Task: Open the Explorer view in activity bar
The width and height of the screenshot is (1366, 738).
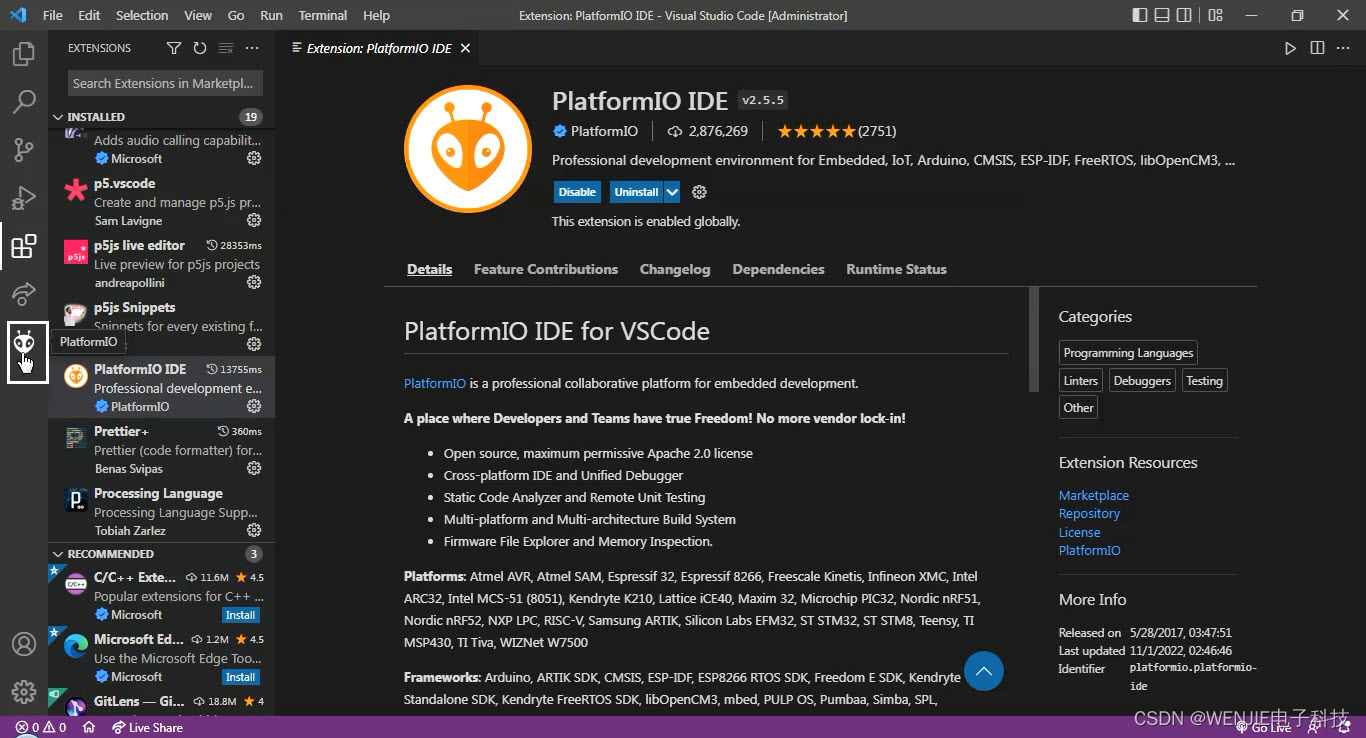Action: [x=24, y=53]
